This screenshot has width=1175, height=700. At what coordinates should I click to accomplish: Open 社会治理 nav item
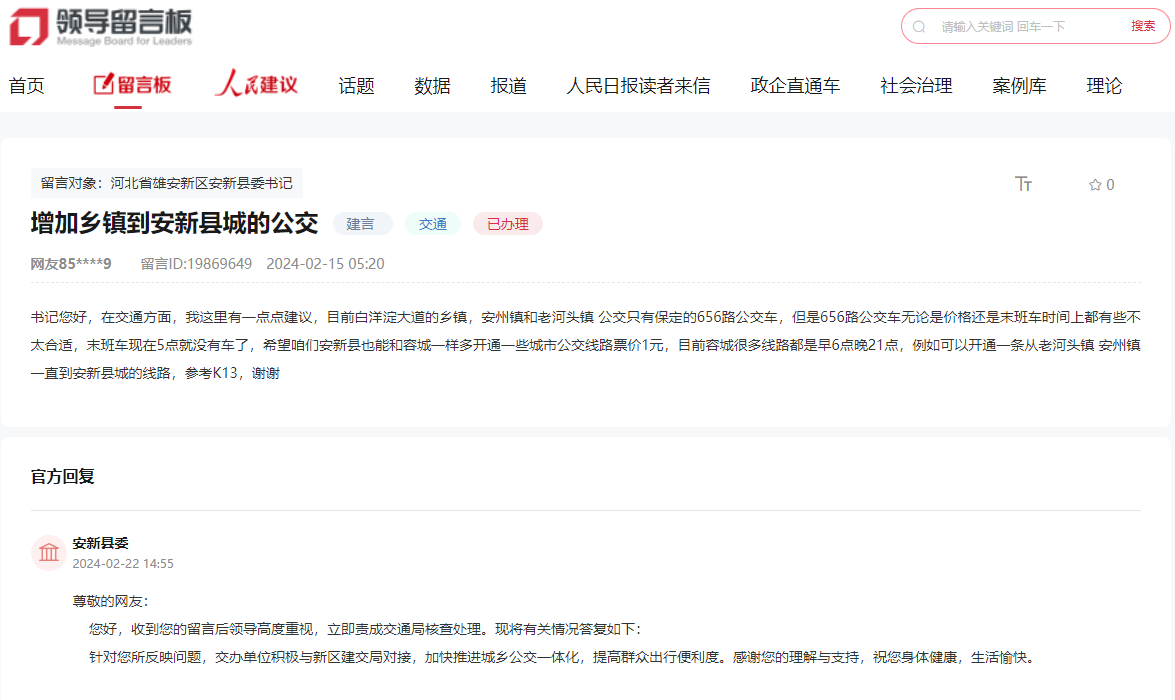(916, 86)
